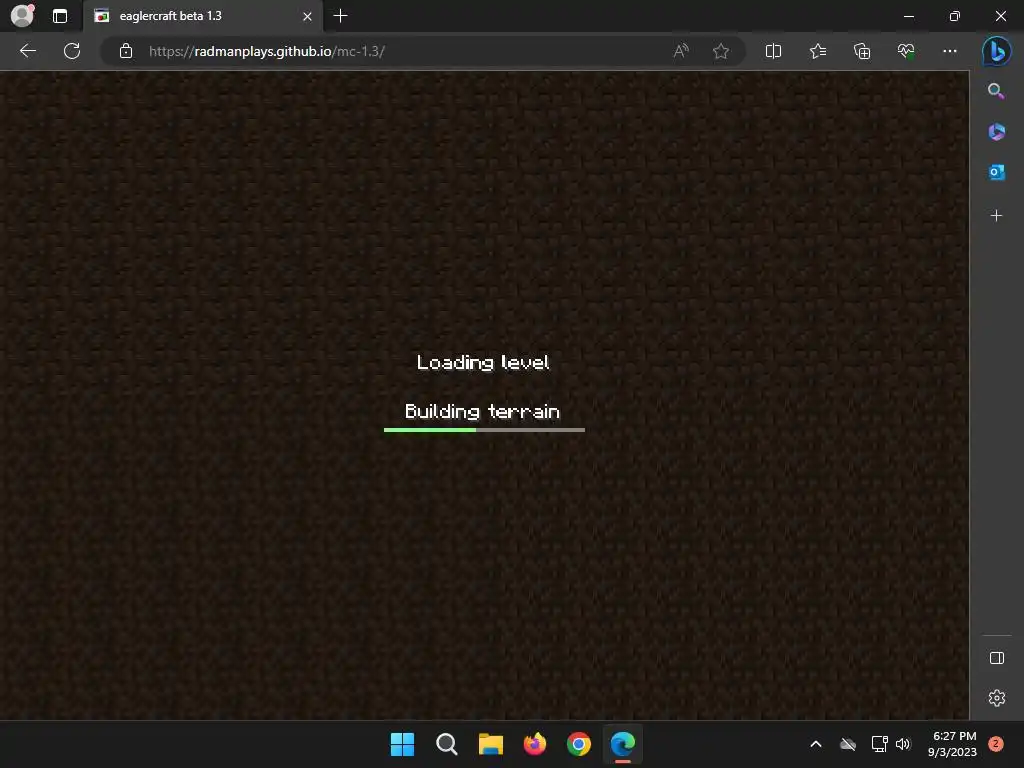Screen dimensions: 1024x768
Task: Launch Google Chrome from taskbar
Action: click(579, 744)
